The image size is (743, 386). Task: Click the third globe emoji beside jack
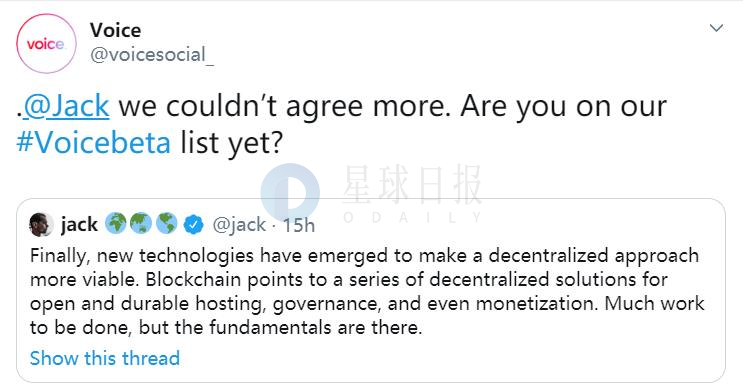point(166,224)
